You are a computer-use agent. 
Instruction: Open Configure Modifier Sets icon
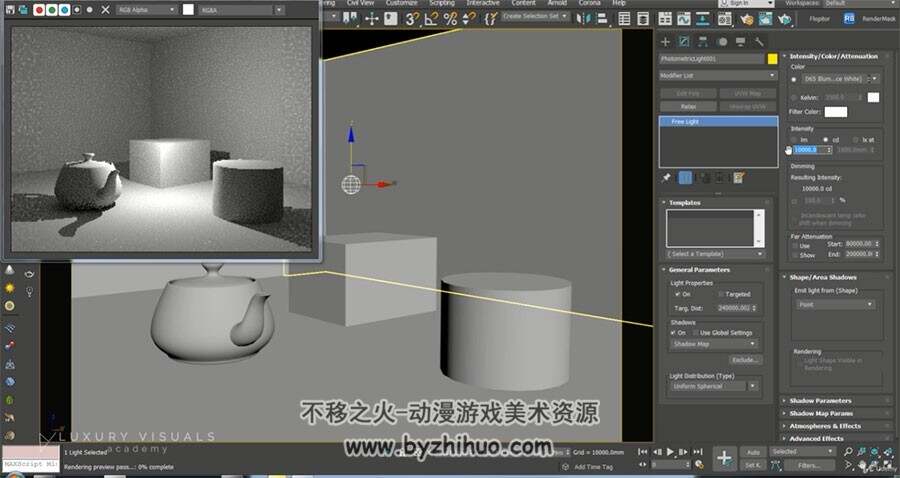pyautogui.click(x=739, y=178)
